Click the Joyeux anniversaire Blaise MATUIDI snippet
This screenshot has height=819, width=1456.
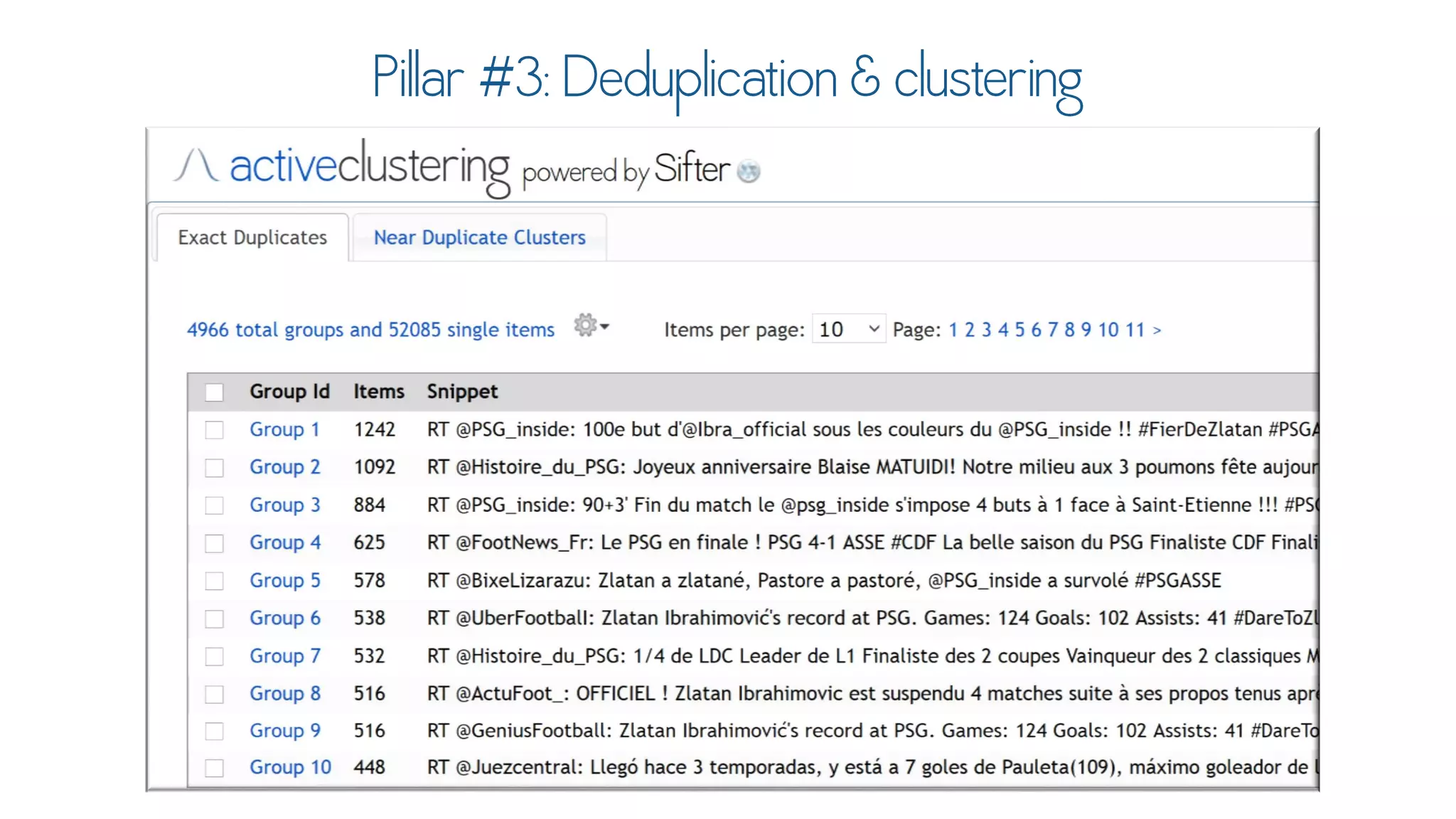pos(872,467)
